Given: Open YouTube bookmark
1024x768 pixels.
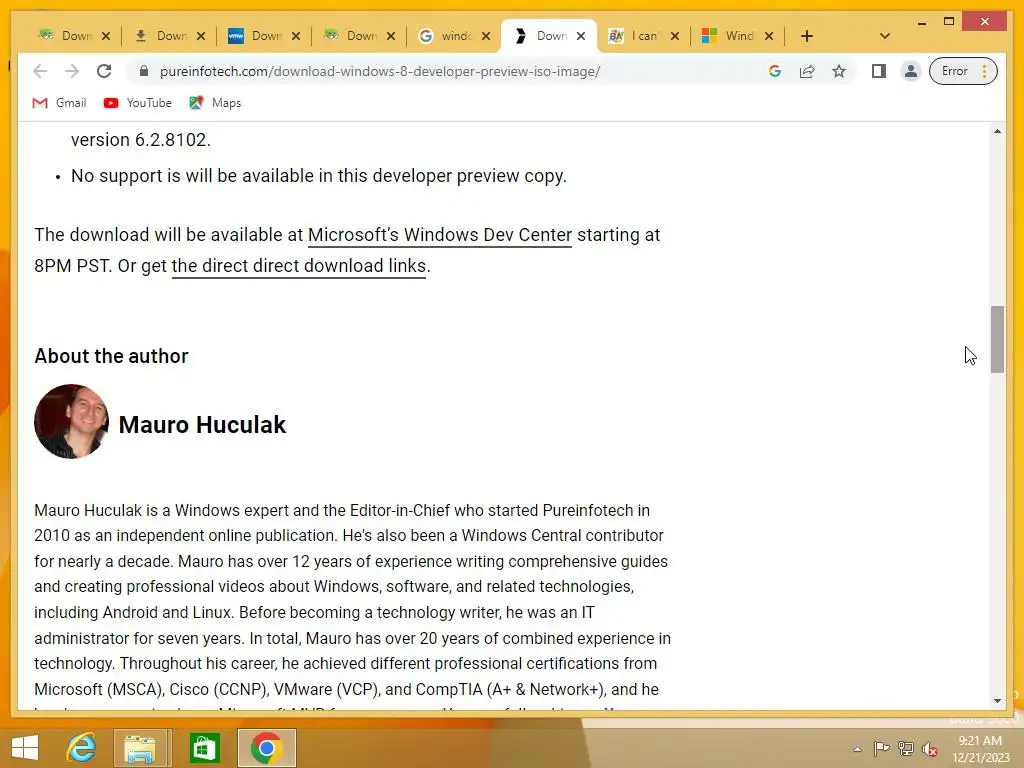Looking at the screenshot, I should click(138, 103).
